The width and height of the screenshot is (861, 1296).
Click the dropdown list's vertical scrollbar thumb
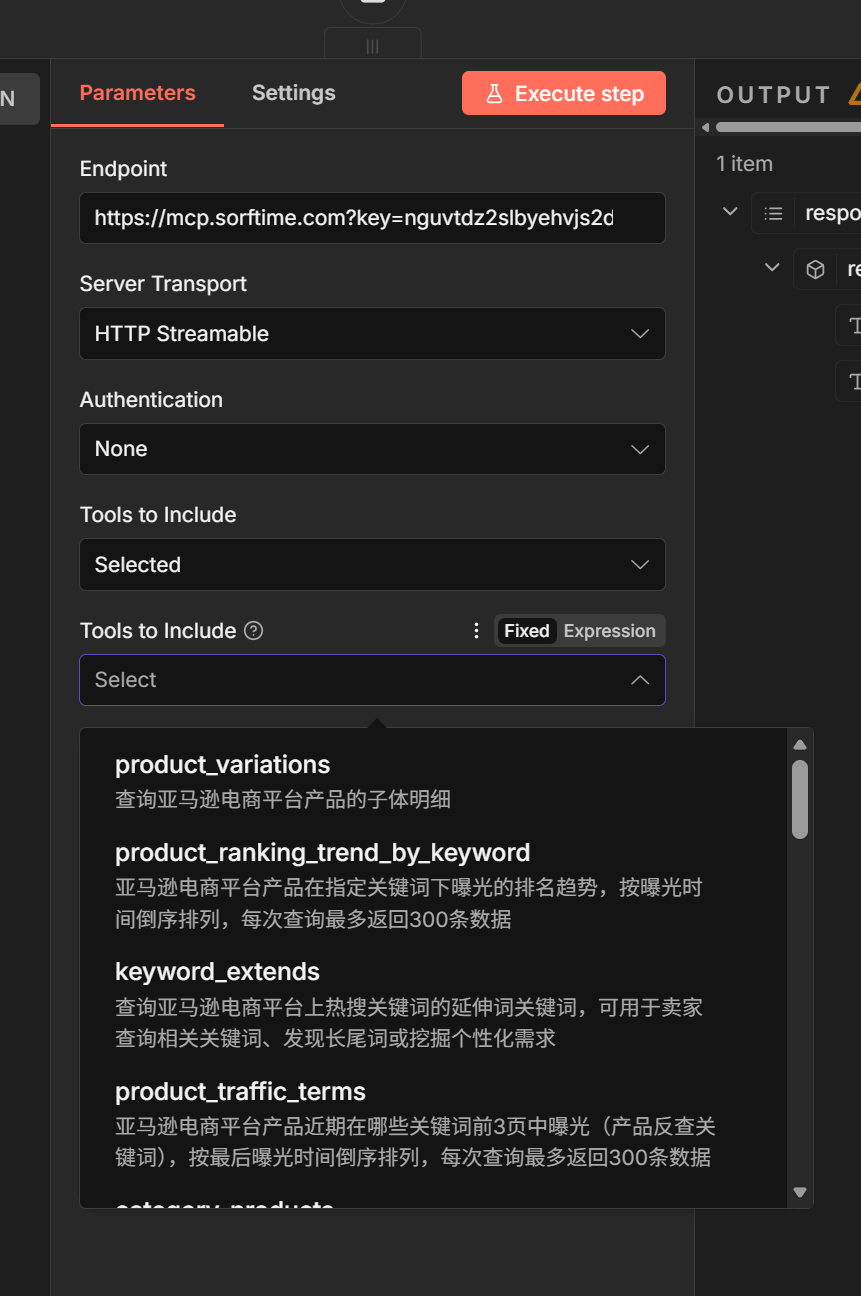pyautogui.click(x=799, y=798)
